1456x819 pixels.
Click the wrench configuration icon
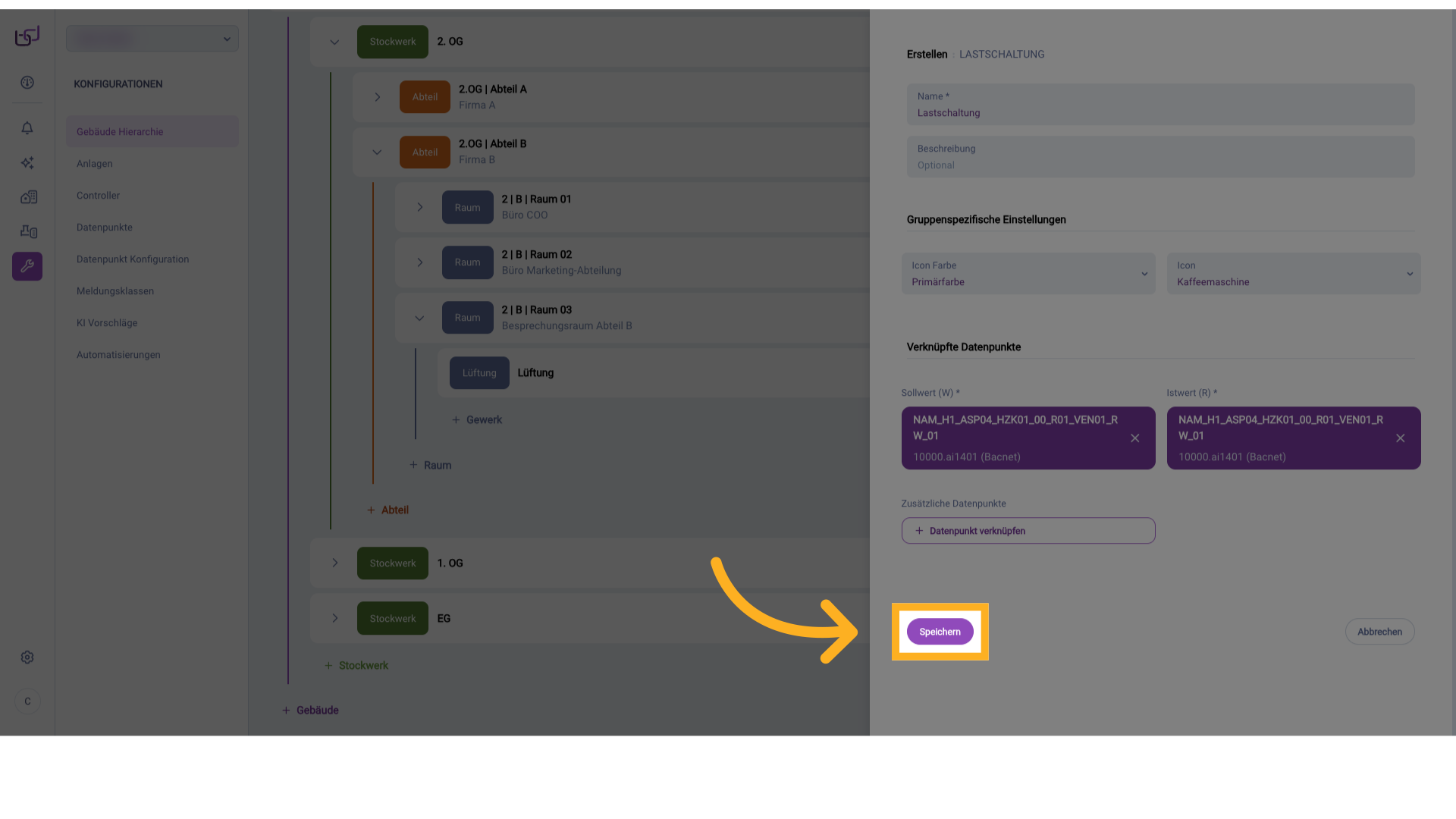pos(27,266)
